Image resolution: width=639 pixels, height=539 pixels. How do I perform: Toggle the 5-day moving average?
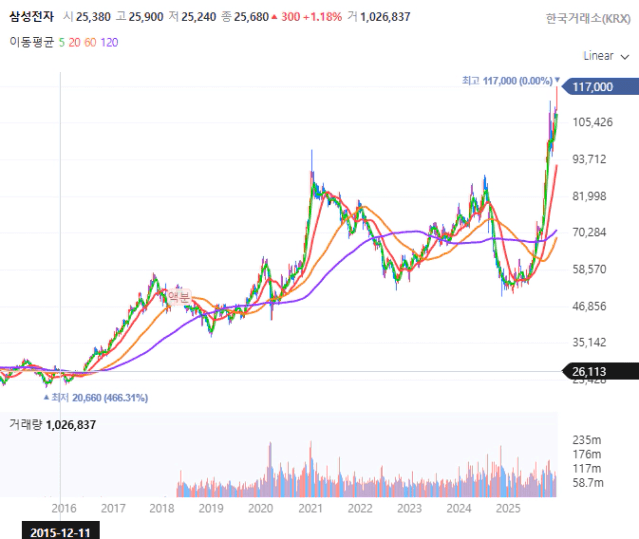62,42
